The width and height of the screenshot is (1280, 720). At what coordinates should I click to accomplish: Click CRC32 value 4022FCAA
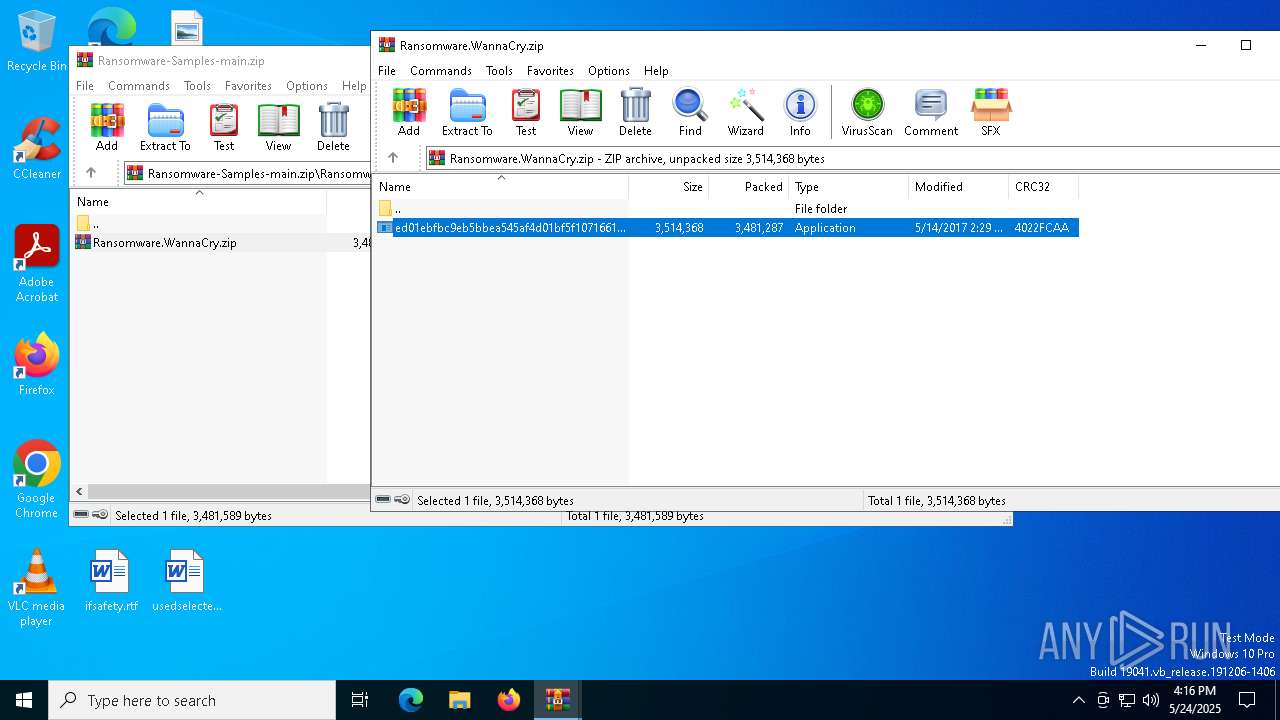[1042, 228]
